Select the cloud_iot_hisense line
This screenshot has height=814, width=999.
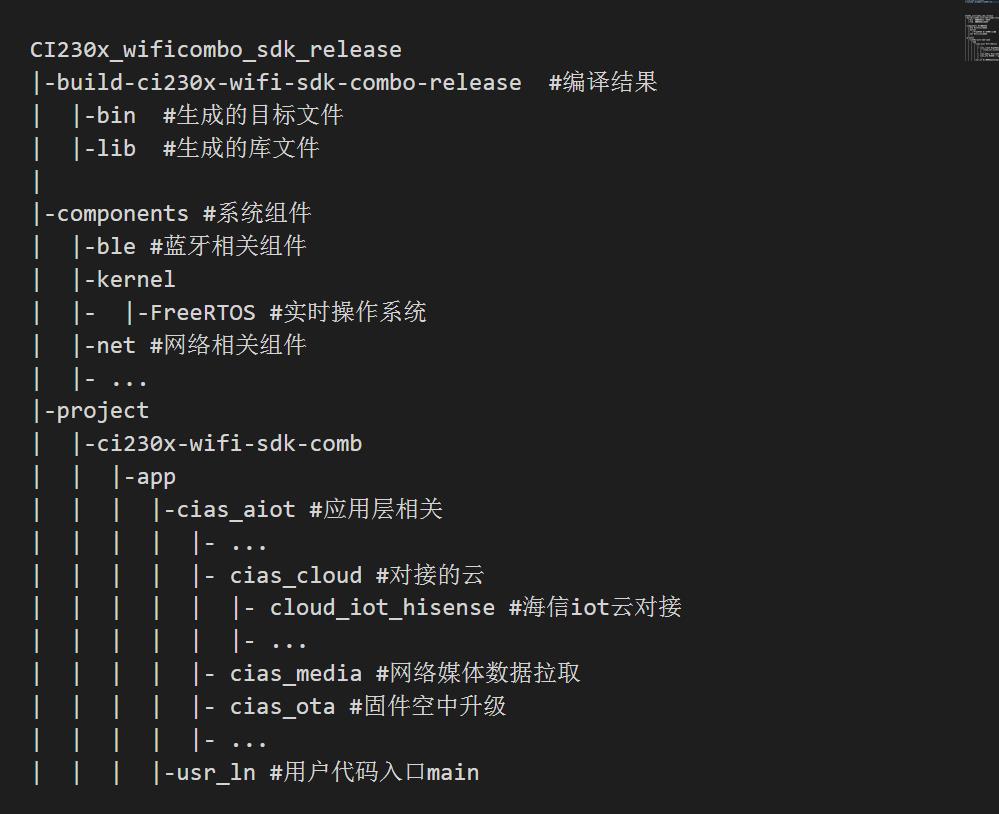(x=357, y=608)
